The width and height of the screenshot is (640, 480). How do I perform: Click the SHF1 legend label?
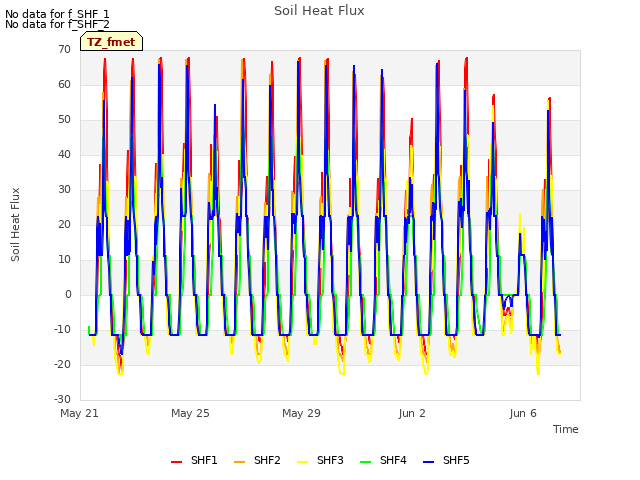point(204,460)
